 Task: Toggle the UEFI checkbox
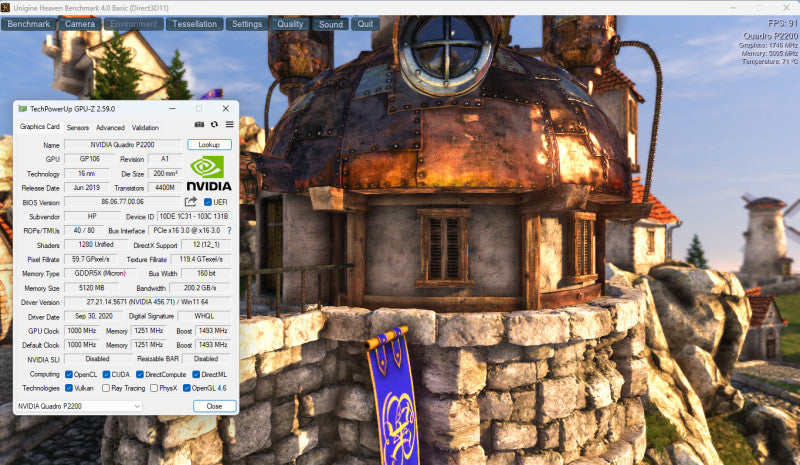[x=208, y=202]
